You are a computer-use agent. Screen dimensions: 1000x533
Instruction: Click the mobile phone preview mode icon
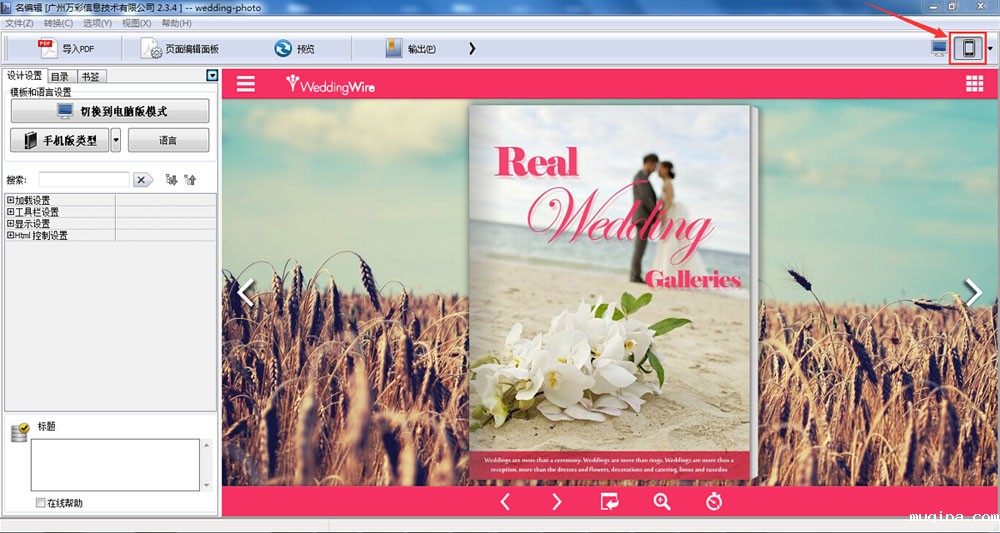point(968,48)
